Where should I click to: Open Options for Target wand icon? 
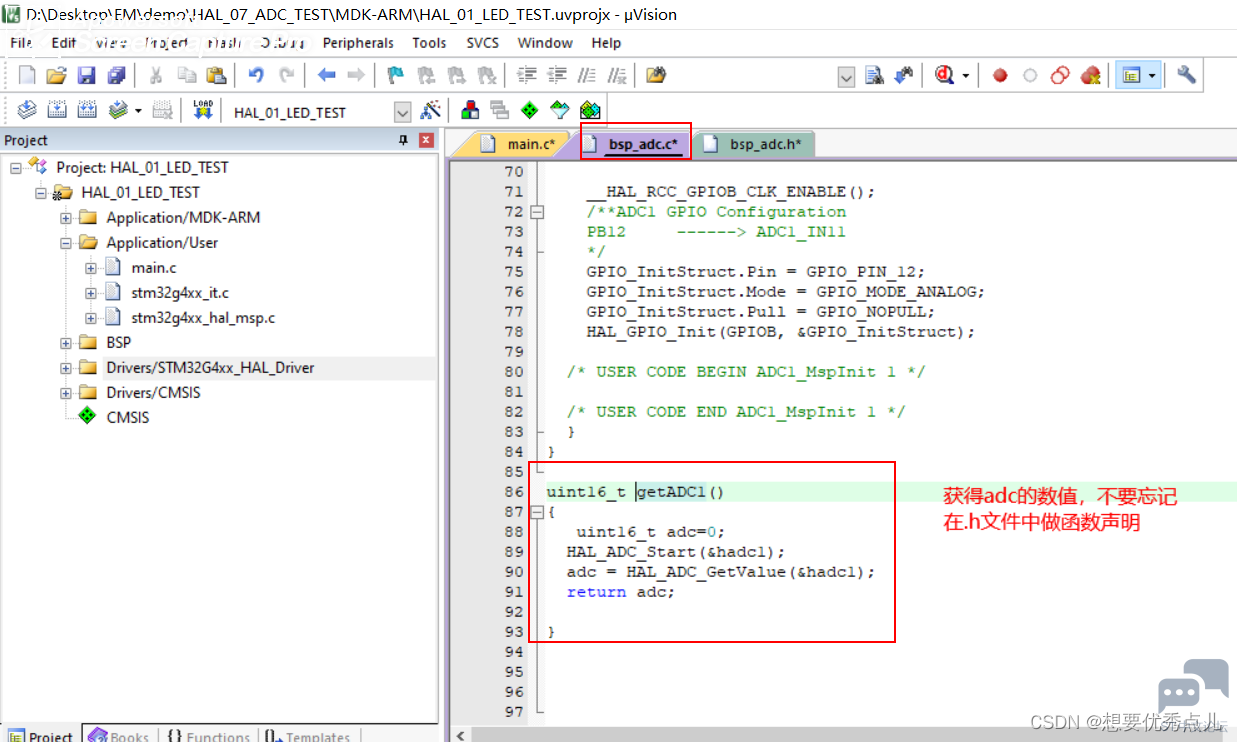click(431, 110)
